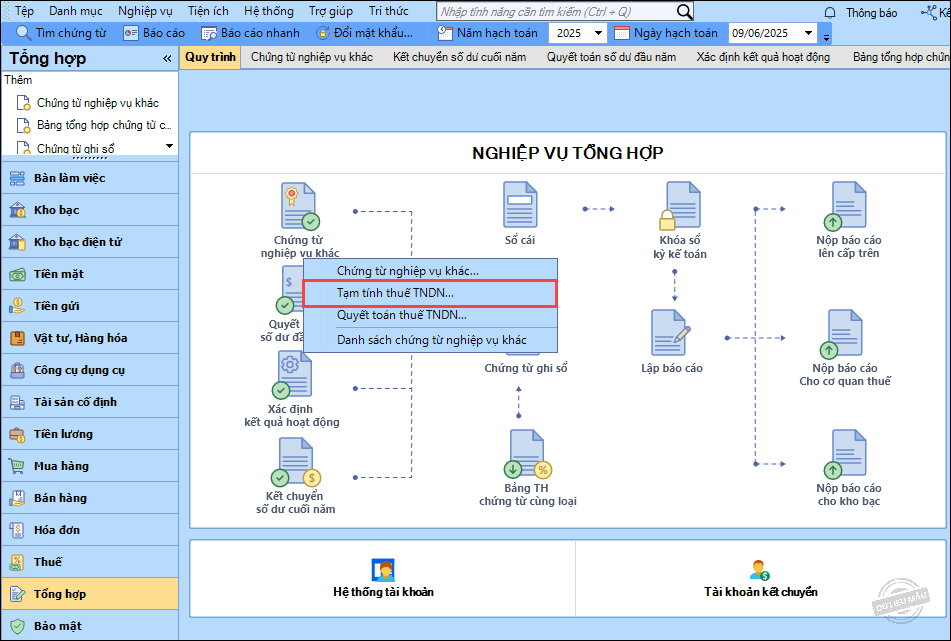Open the Sổ cái document icon

click(x=520, y=205)
